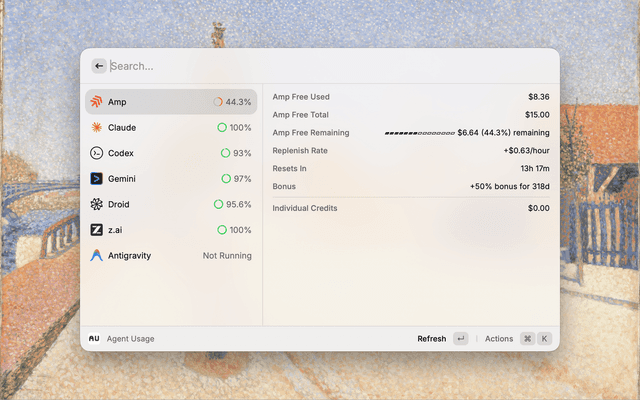Viewport: 640px width, 400px height.
Task: Click the Return key hint
Action: (460, 339)
